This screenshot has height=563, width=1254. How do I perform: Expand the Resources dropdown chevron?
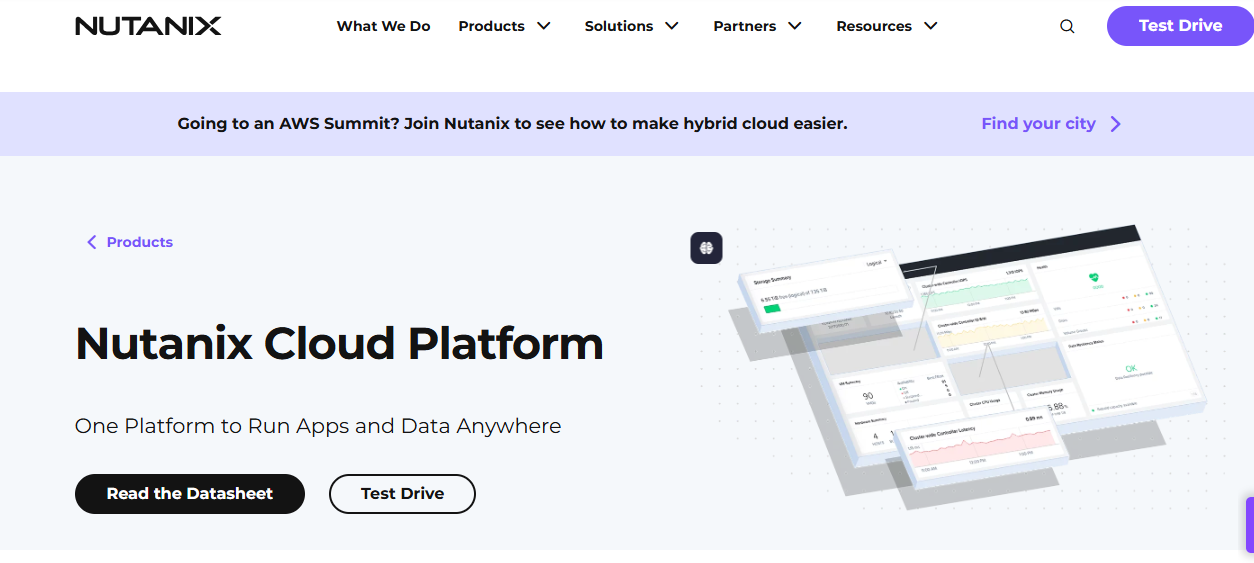click(x=931, y=26)
